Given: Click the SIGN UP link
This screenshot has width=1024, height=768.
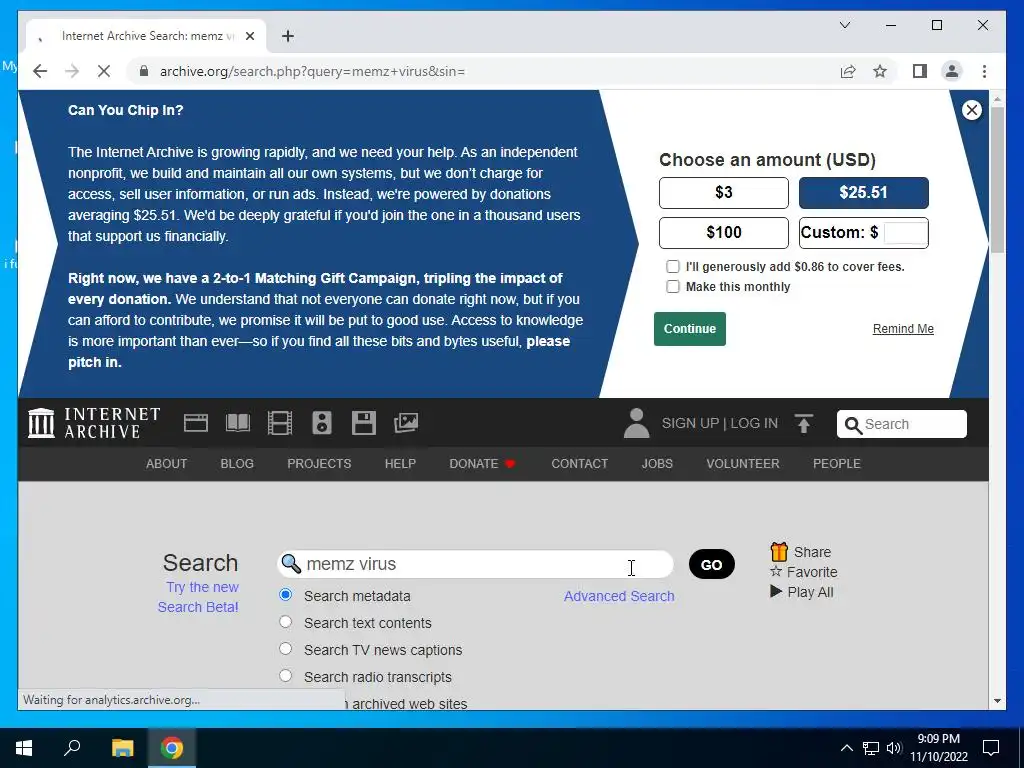Looking at the screenshot, I should [690, 423].
